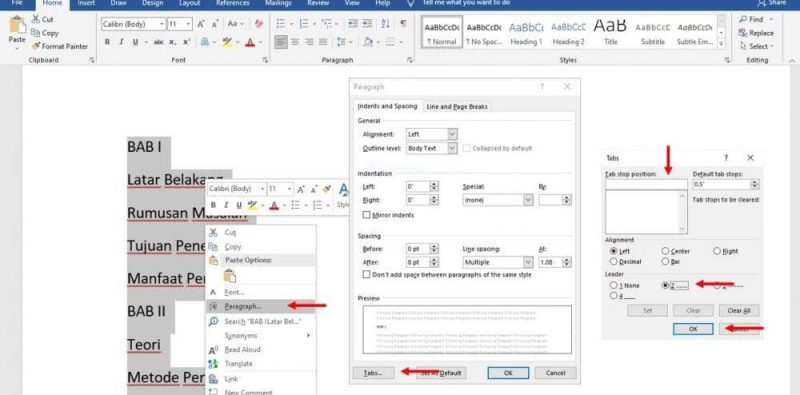Choose Paragraph... from the context menu

260,306
